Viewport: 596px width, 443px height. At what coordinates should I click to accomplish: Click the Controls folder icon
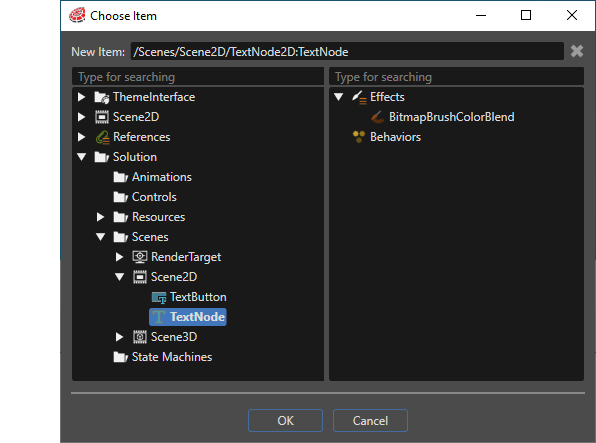[x=120, y=197]
